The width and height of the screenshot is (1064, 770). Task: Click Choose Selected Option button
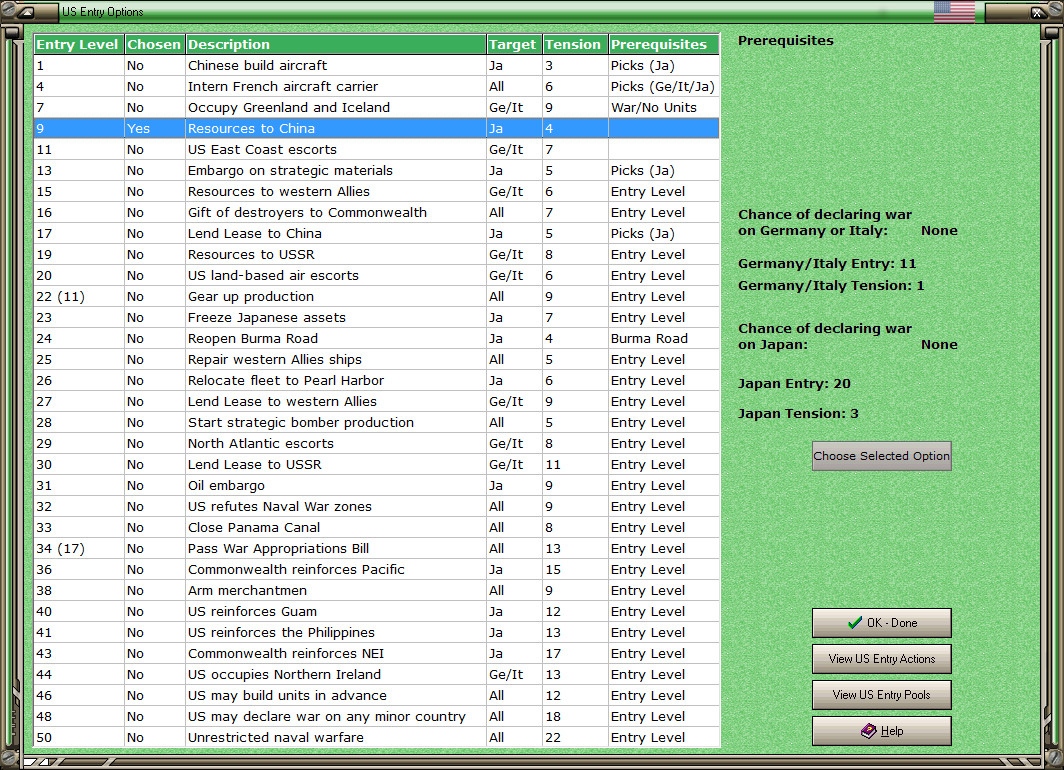[x=881, y=456]
